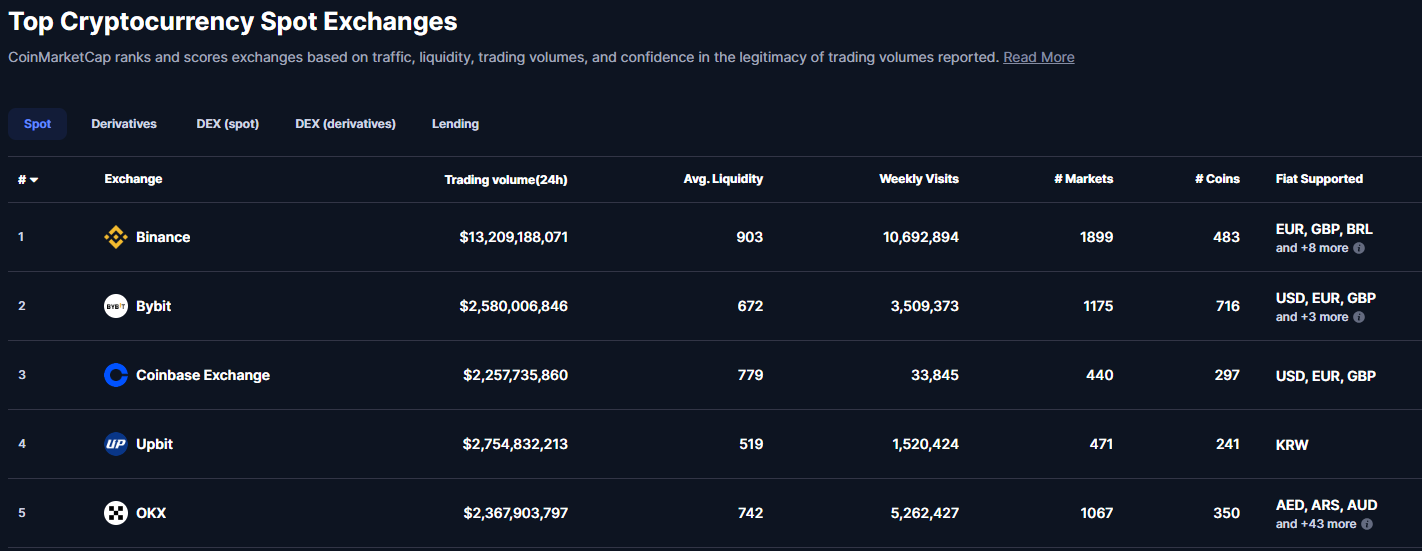Click OKX fiat list AED, ARS, AUD
The image size is (1422, 551).
(x=1326, y=505)
